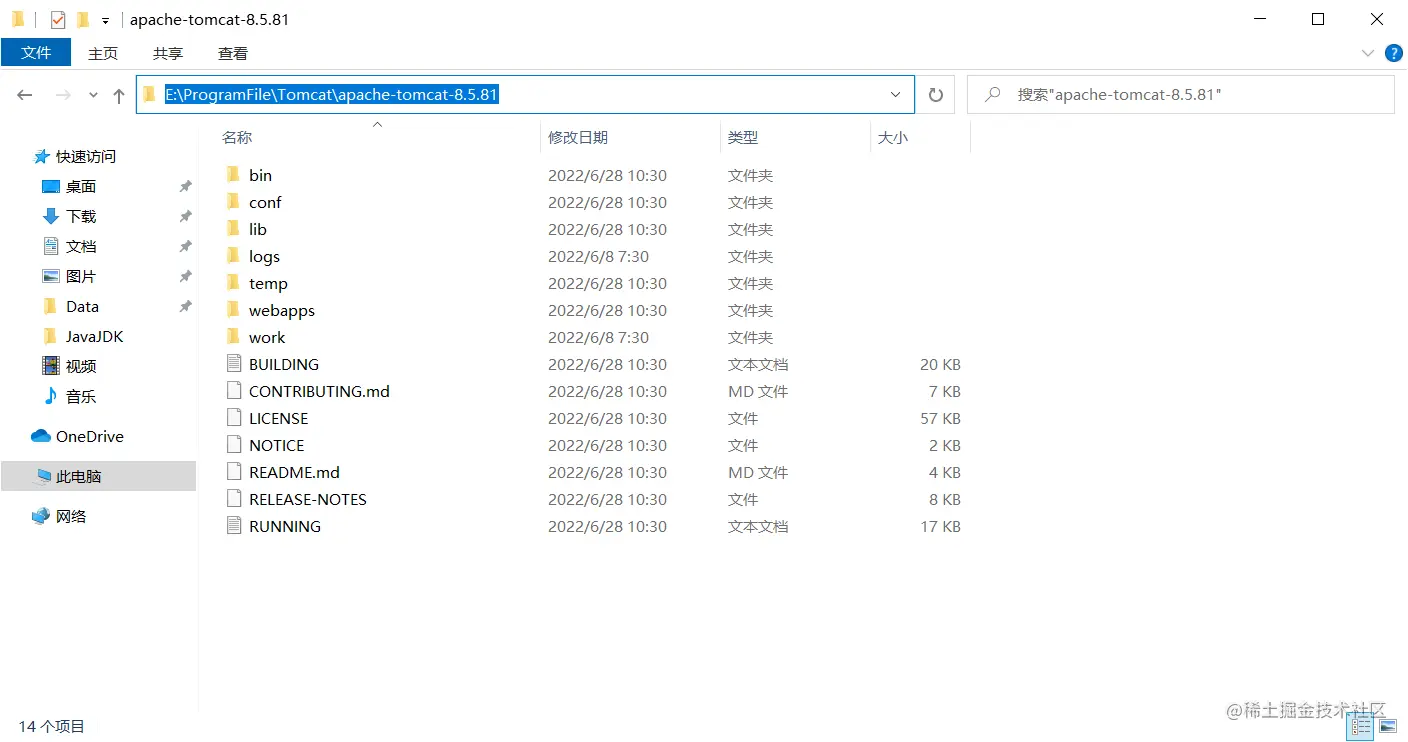Expand the ribbon with the chevron
This screenshot has width=1408, height=742.
tap(1368, 53)
